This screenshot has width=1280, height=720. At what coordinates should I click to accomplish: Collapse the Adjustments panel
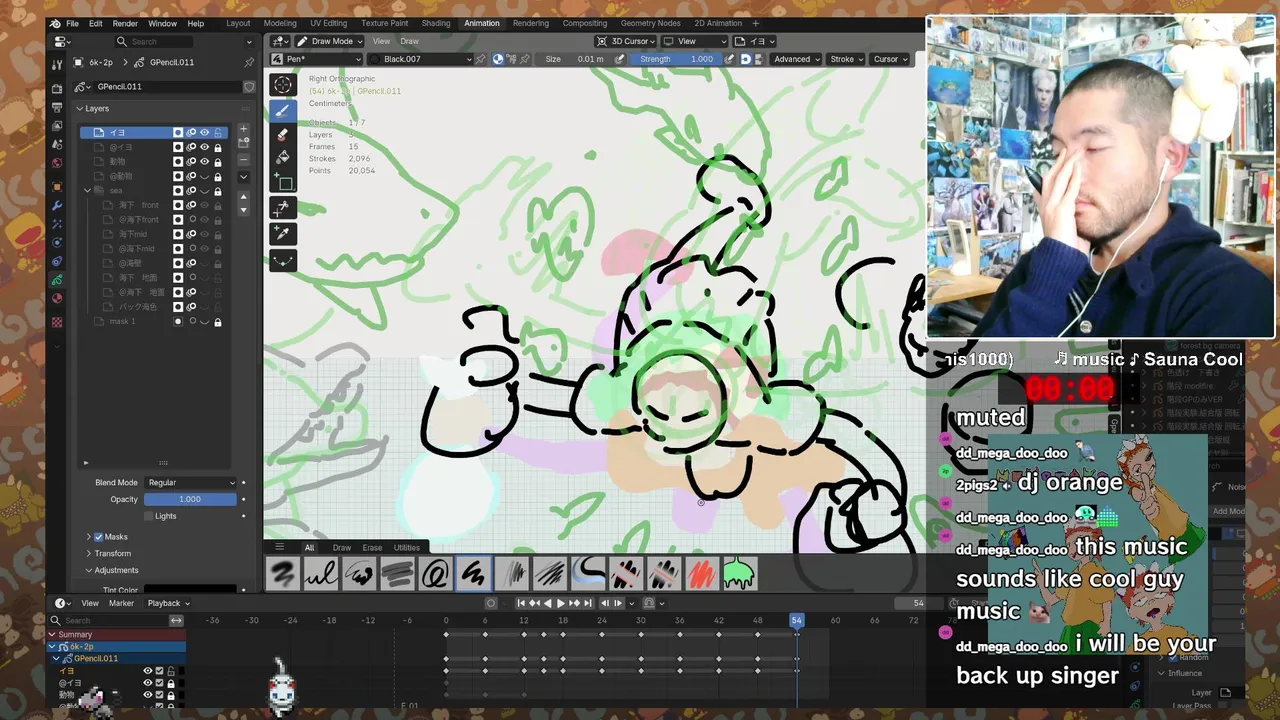(x=89, y=570)
